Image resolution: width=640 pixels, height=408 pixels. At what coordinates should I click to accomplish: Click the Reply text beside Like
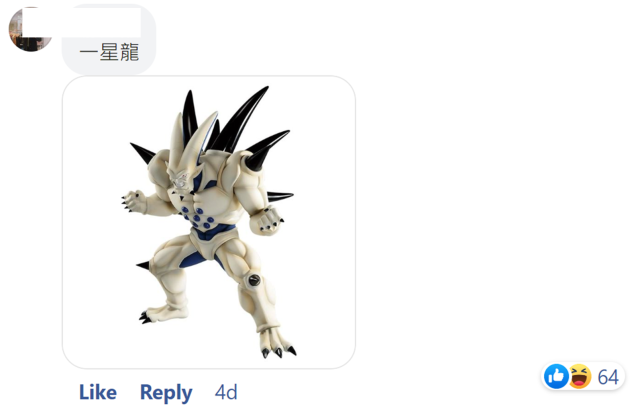[x=166, y=392]
